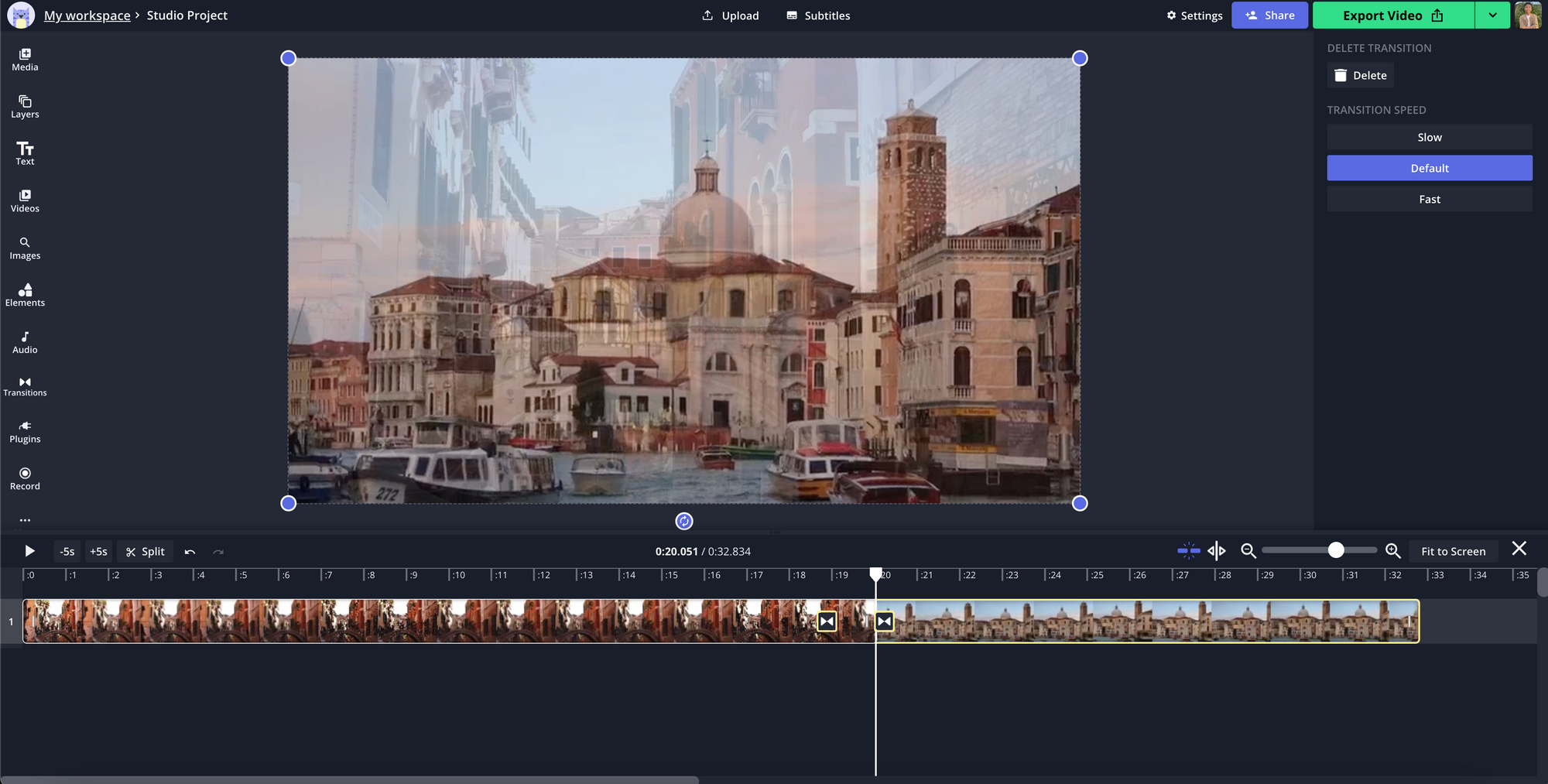The height and width of the screenshot is (784, 1548).
Task: Delete the selected transition
Action: tap(1361, 75)
